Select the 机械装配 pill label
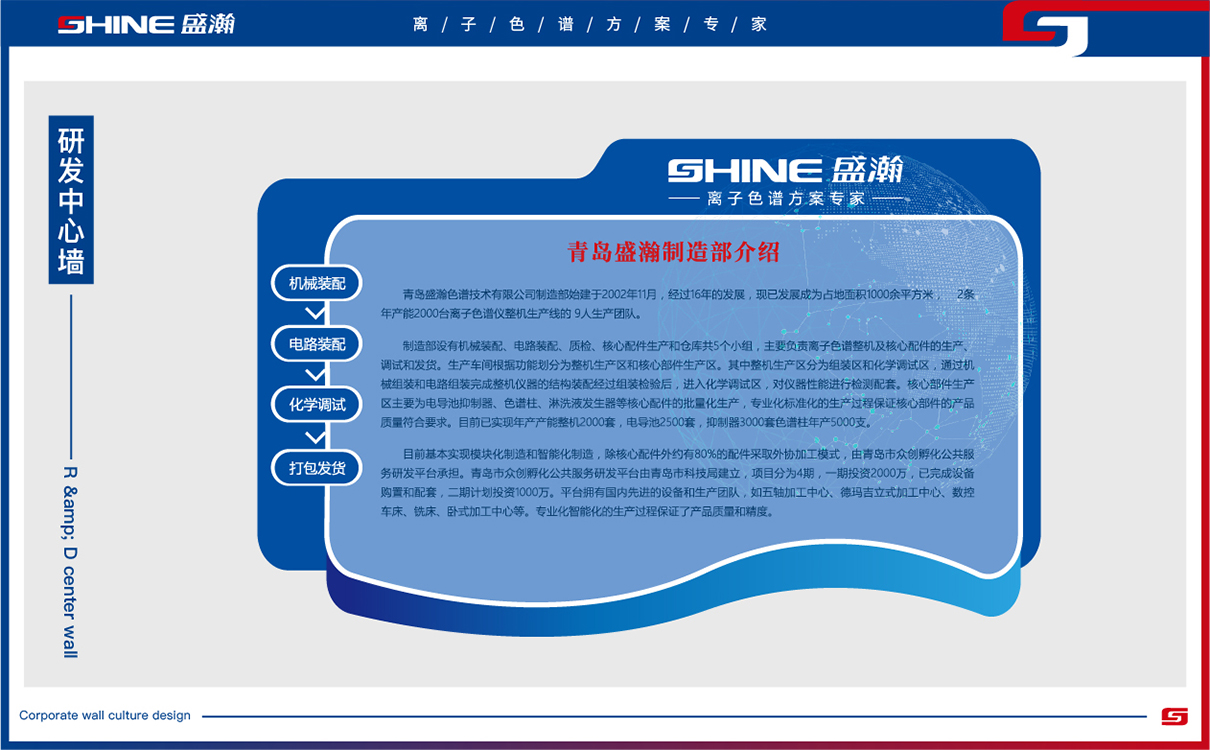 tap(317, 284)
